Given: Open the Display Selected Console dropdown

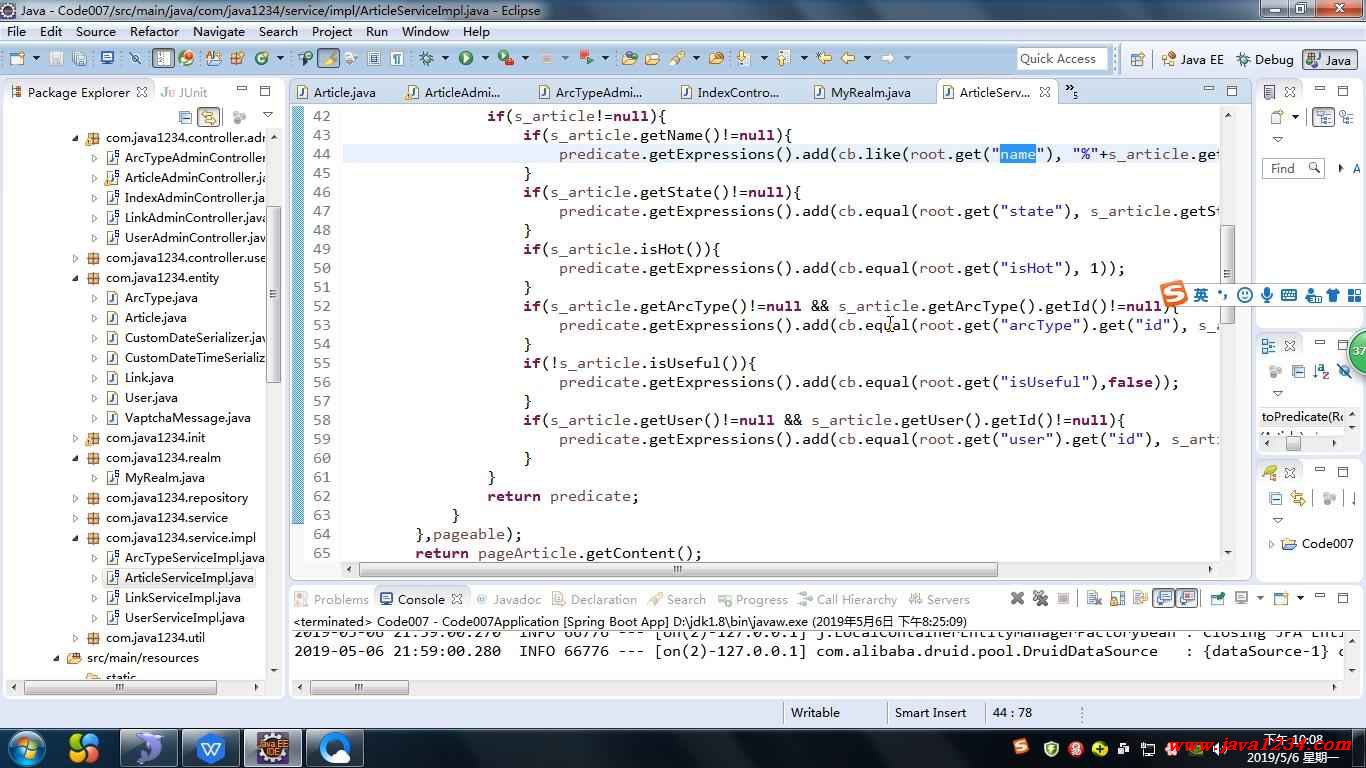Looking at the screenshot, I should pyautogui.click(x=1260, y=598).
